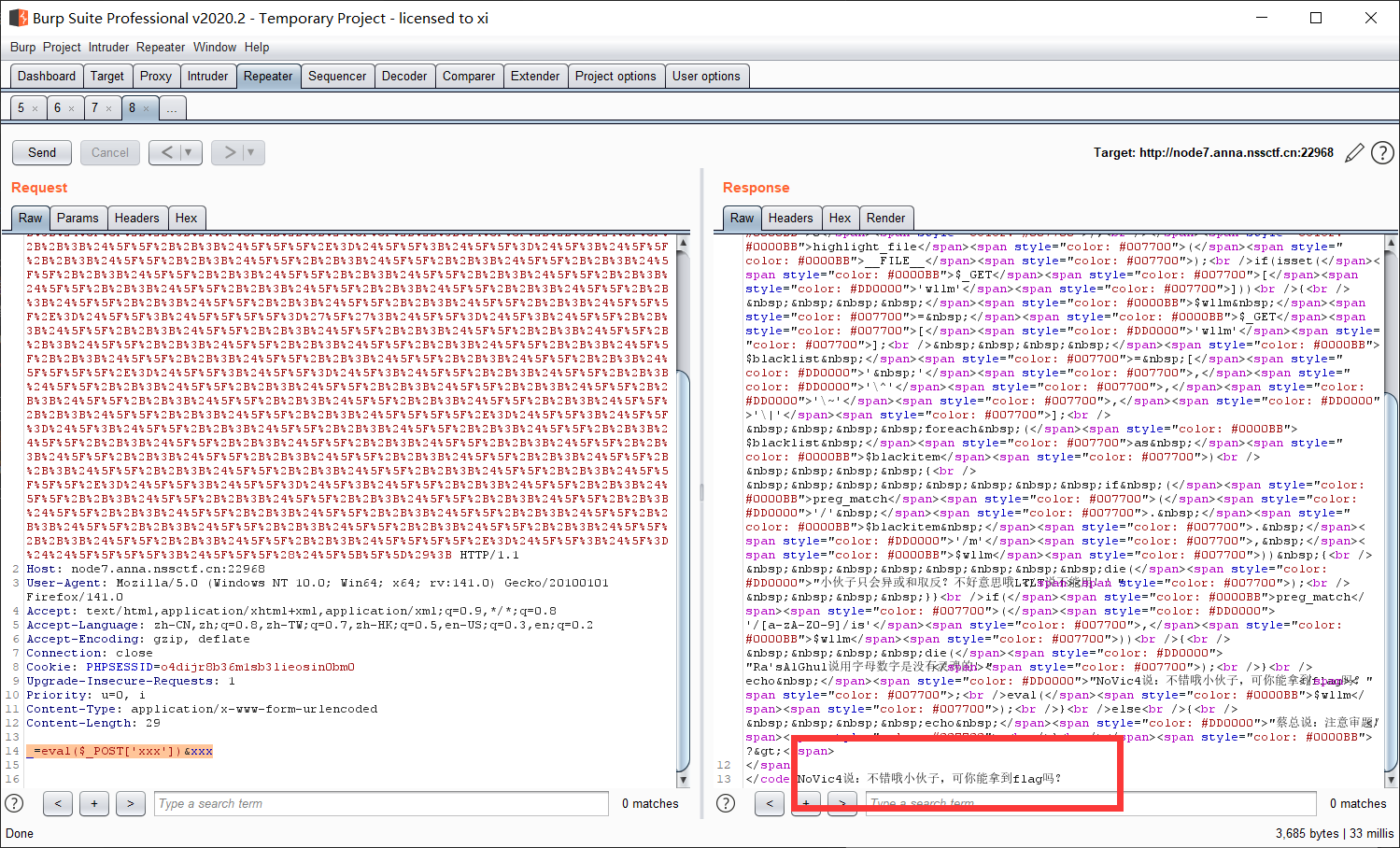Open history dropdown beside the back arrow
The width and height of the screenshot is (1400, 848).
(190, 152)
